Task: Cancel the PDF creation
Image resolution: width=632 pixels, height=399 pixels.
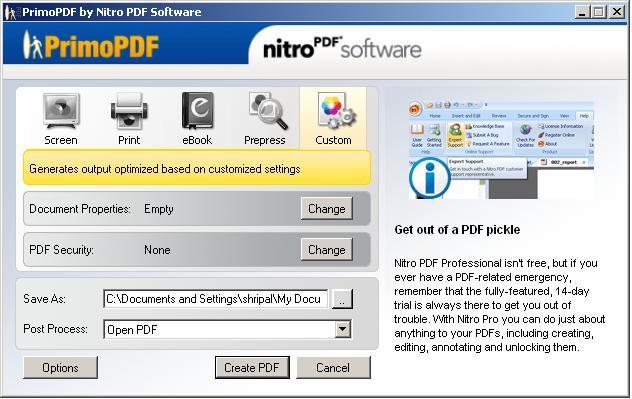Action: click(333, 368)
